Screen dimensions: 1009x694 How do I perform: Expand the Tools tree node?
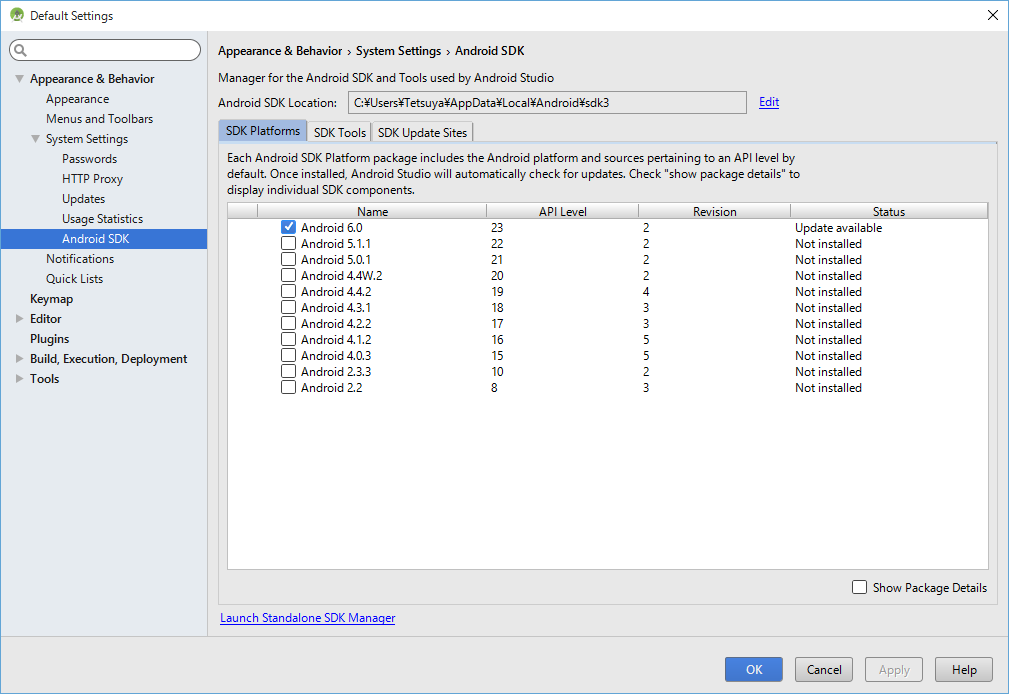(19, 379)
